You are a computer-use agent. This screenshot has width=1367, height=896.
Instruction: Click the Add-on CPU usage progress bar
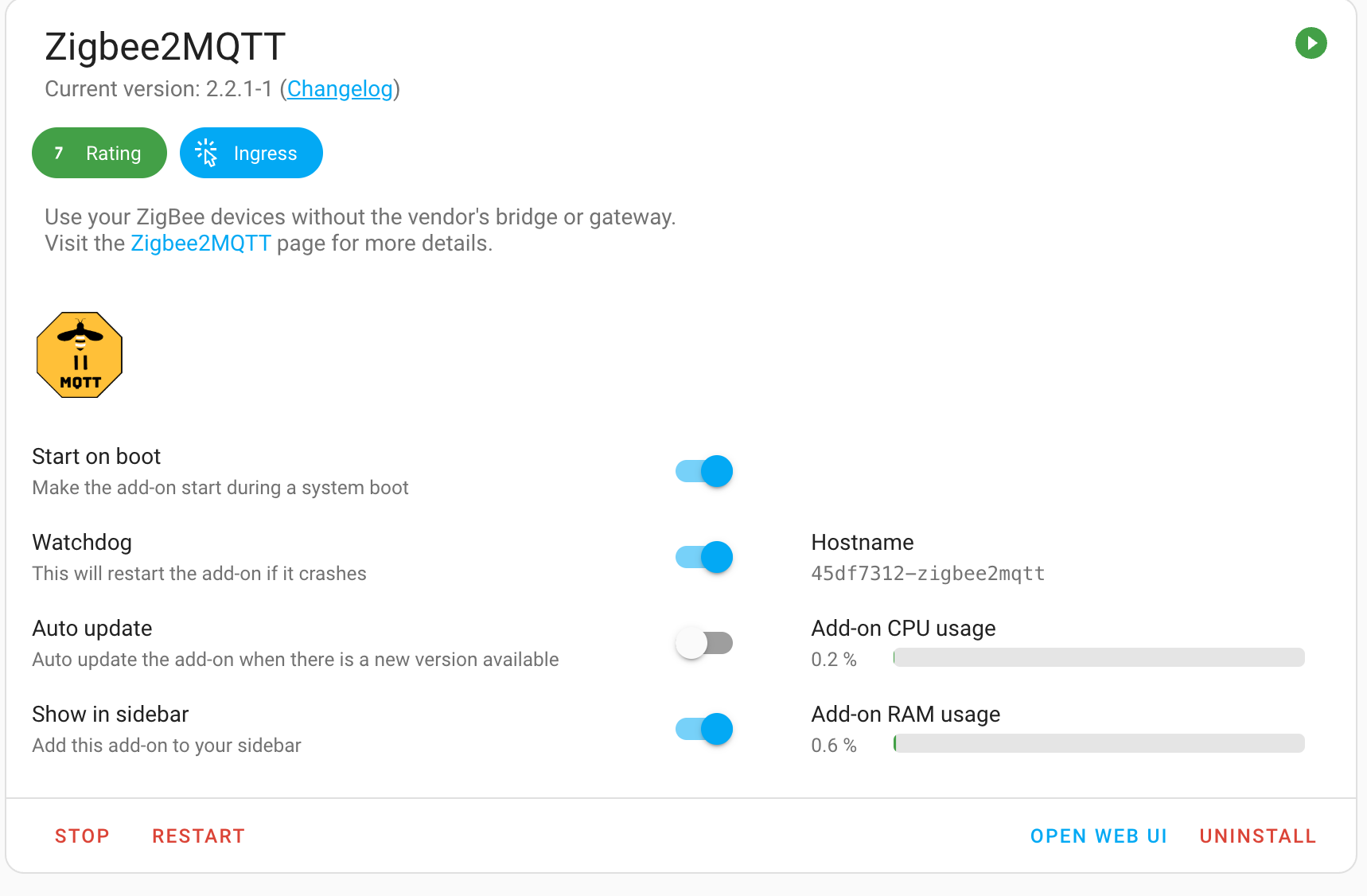(x=1098, y=658)
